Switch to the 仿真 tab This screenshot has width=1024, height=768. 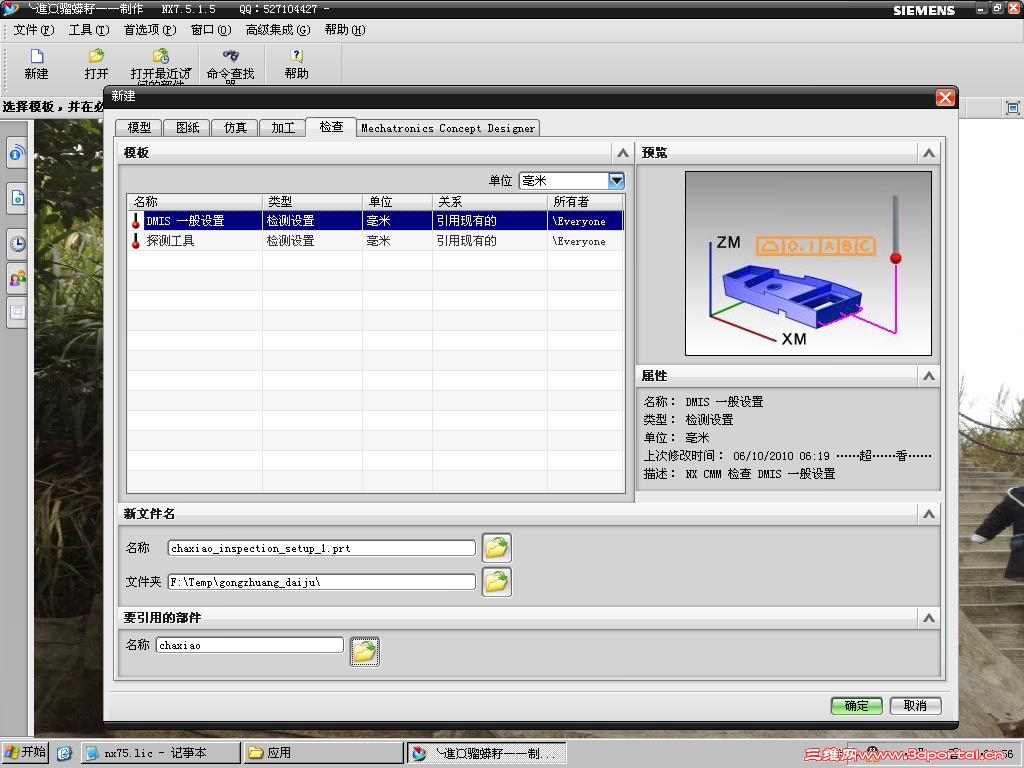coord(235,128)
